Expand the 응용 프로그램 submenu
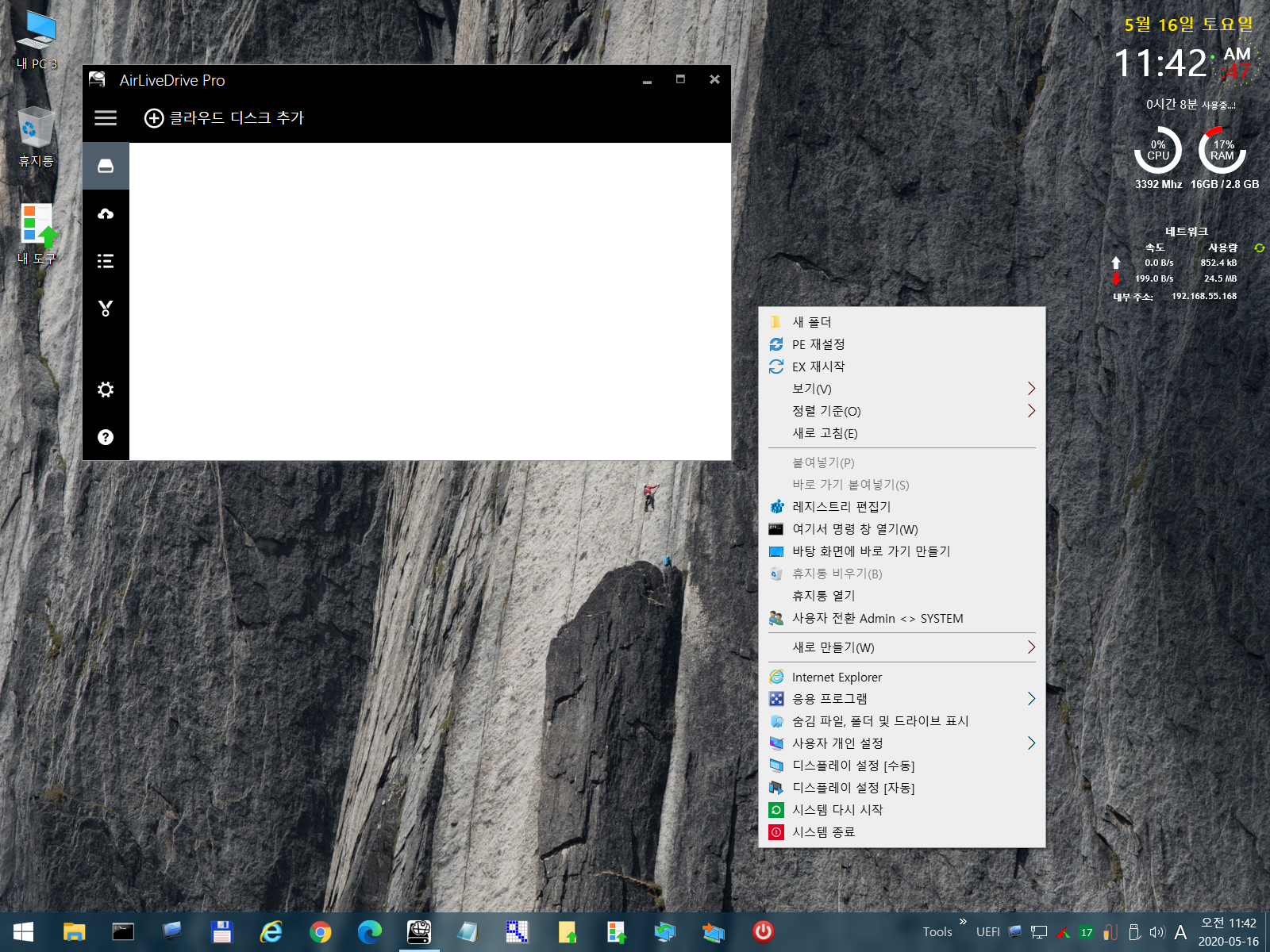 click(x=902, y=699)
